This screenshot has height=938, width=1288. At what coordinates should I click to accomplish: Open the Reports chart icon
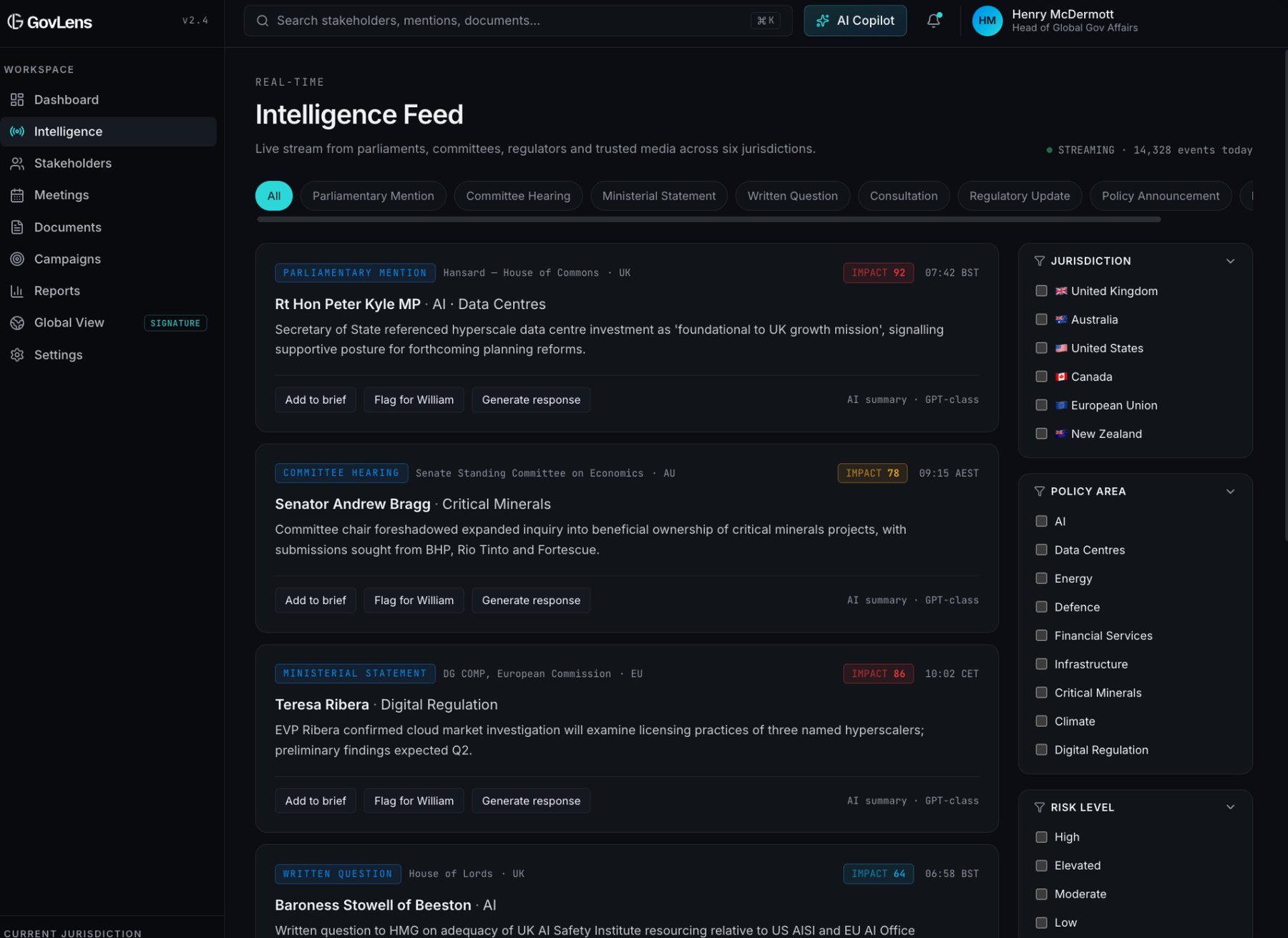(x=17, y=291)
